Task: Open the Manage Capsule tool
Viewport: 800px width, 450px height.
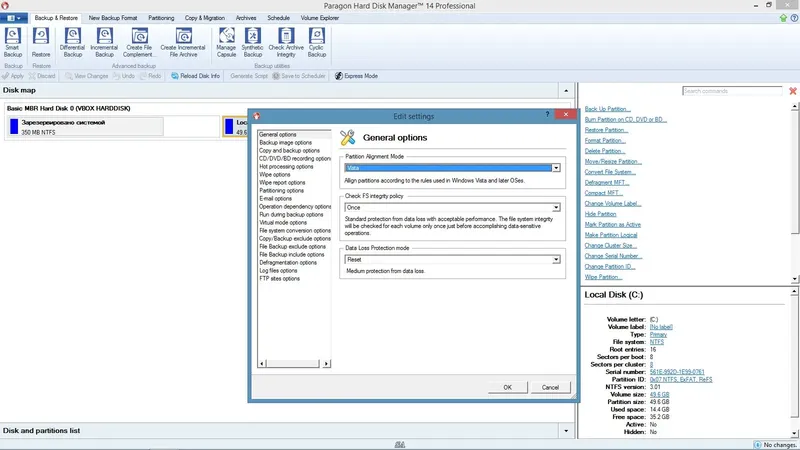Action: 226,42
